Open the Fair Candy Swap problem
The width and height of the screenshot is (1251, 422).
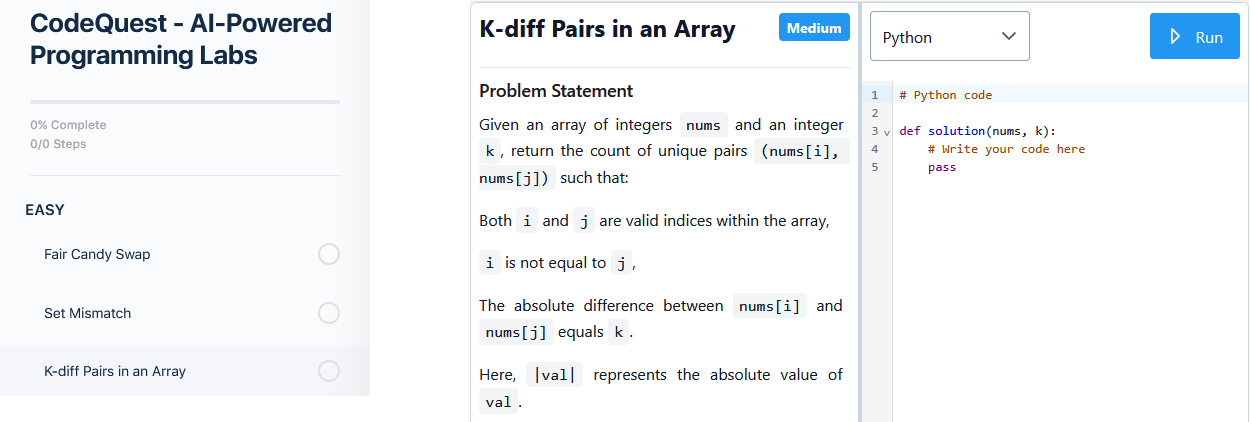pyautogui.click(x=97, y=254)
